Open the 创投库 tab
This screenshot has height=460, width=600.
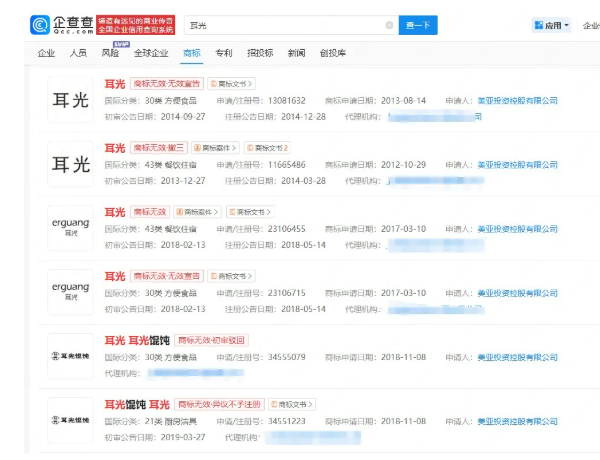(x=333, y=52)
